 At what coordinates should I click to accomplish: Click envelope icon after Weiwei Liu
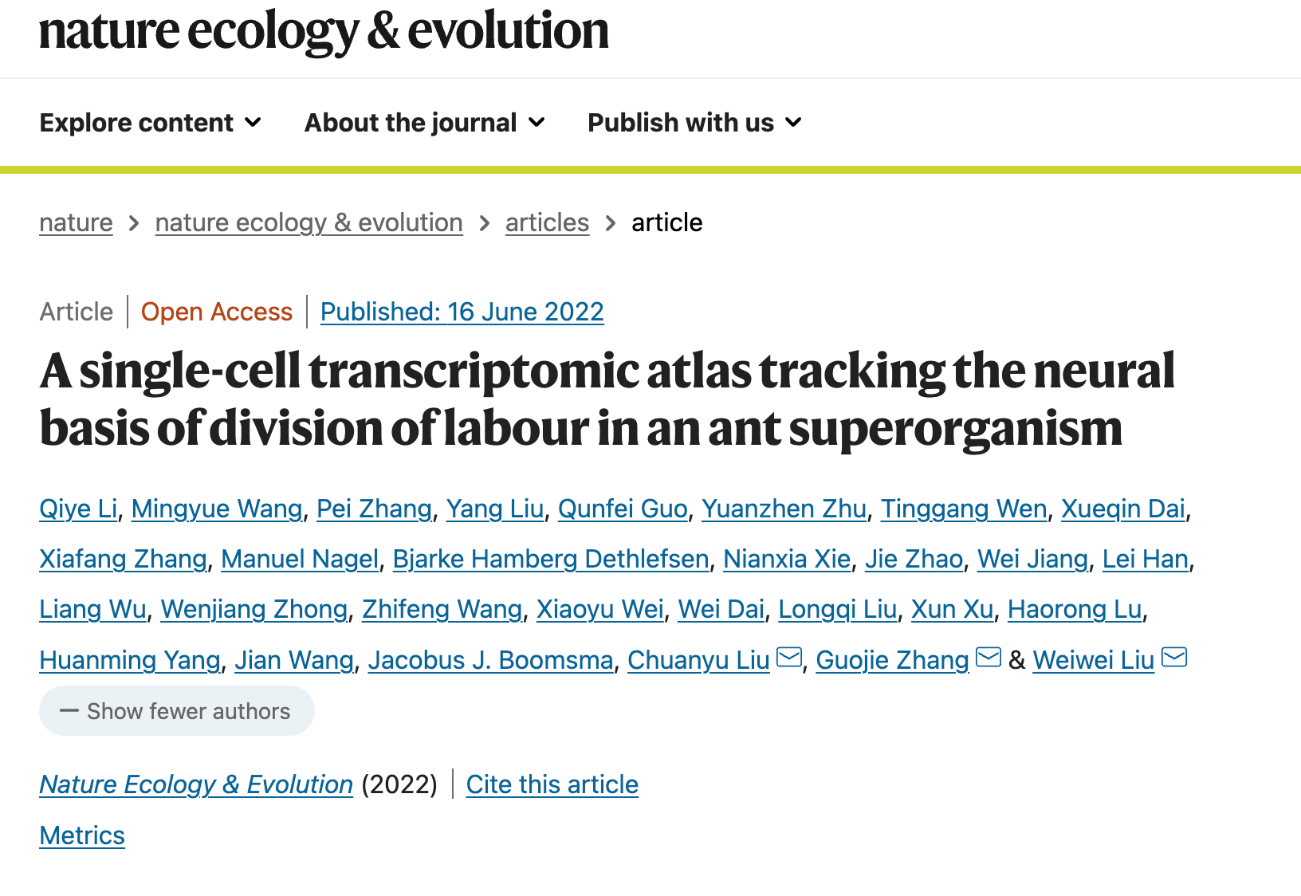[x=1174, y=658]
